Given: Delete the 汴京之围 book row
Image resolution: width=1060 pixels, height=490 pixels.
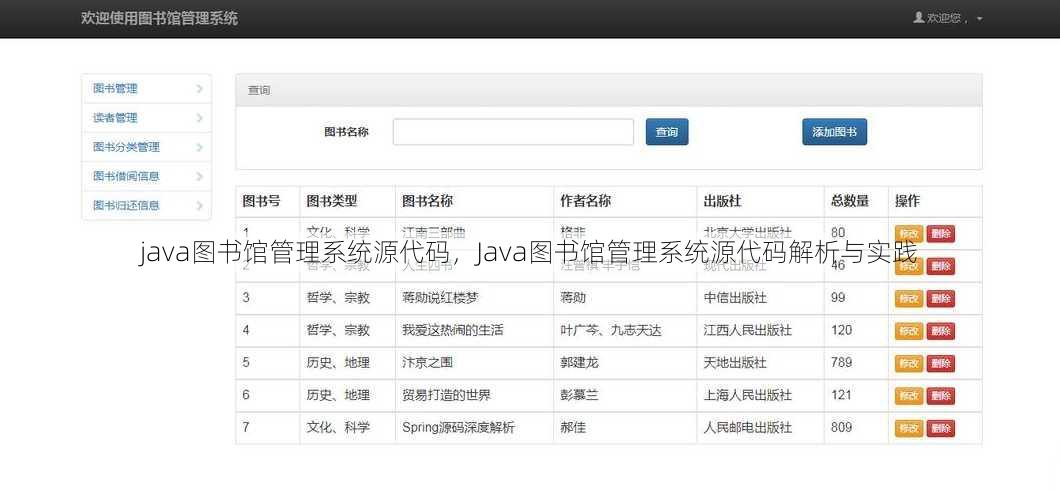Looking at the screenshot, I should [940, 364].
